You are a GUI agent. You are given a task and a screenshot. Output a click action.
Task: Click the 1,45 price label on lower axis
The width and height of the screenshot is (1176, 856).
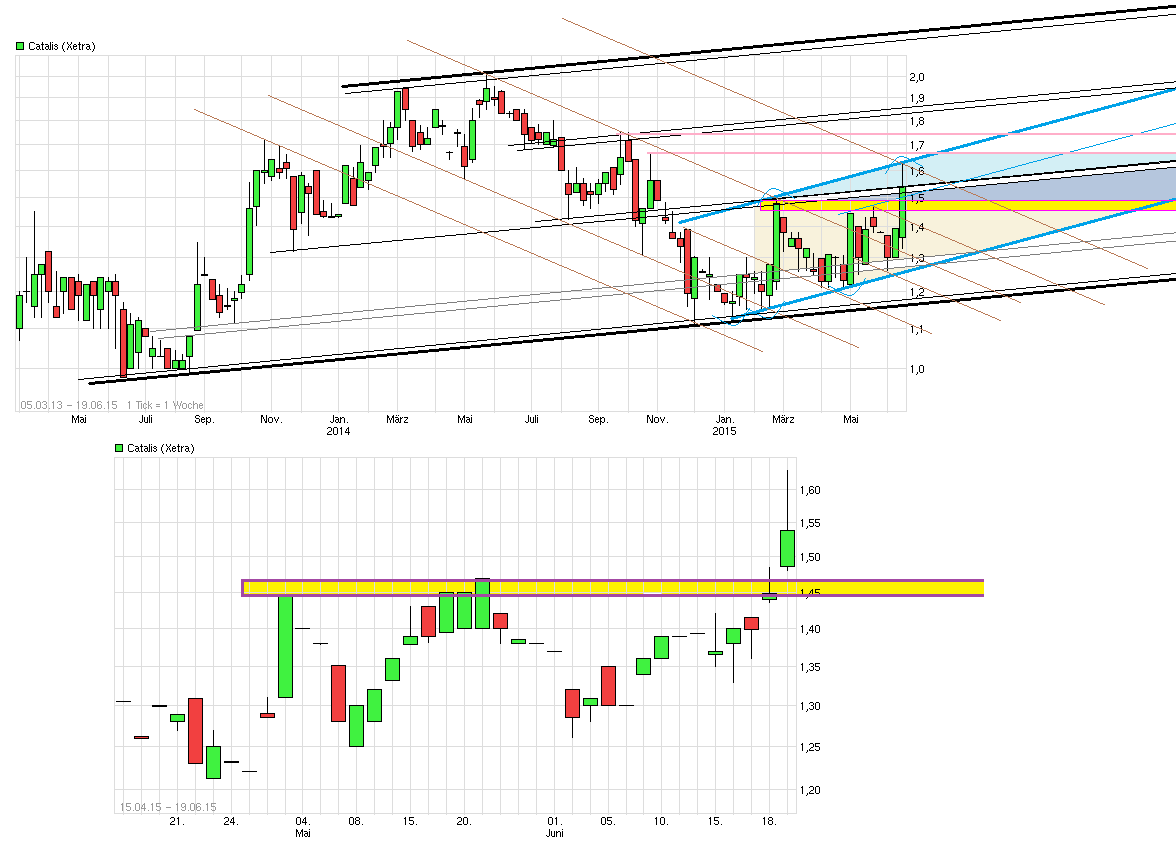coord(811,594)
